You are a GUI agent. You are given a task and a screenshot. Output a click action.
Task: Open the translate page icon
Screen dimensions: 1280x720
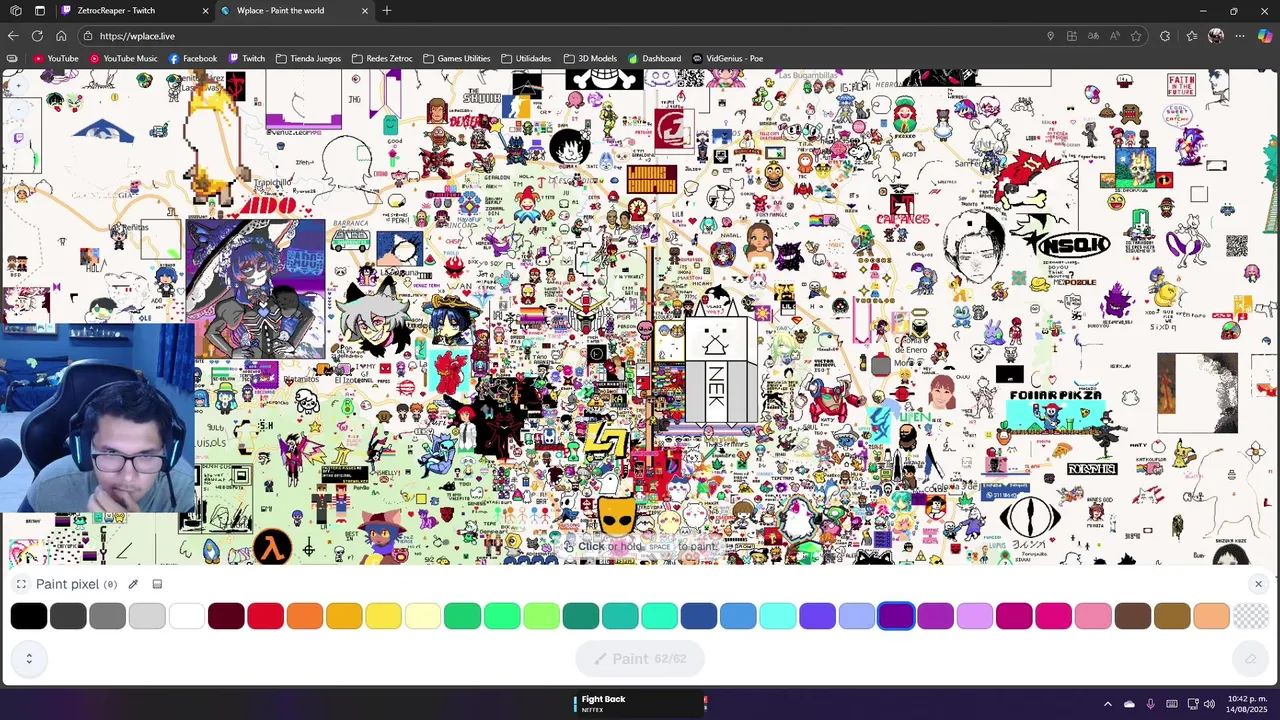(1093, 36)
